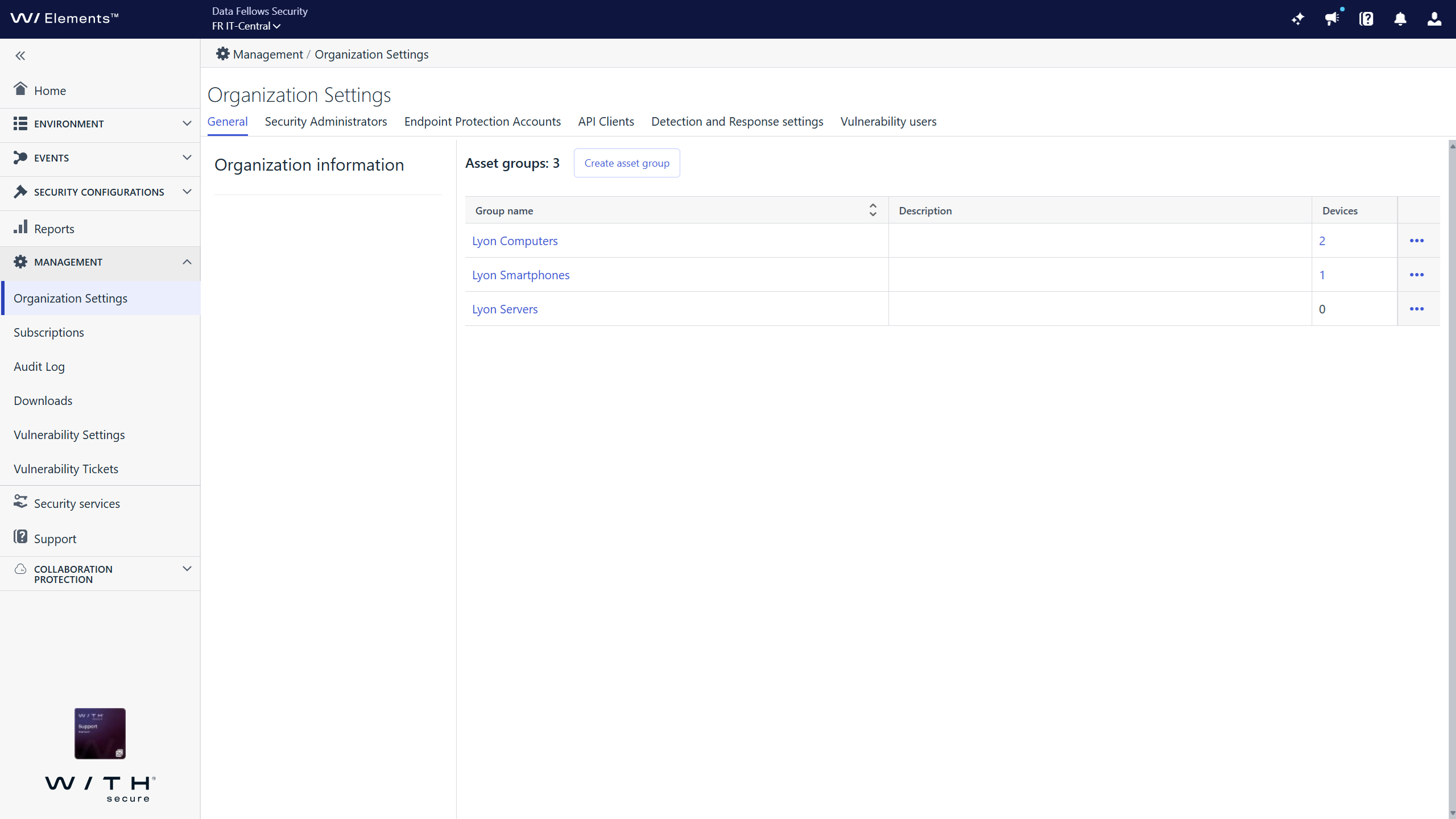Select the General tab
1456x819 pixels.
click(x=227, y=122)
